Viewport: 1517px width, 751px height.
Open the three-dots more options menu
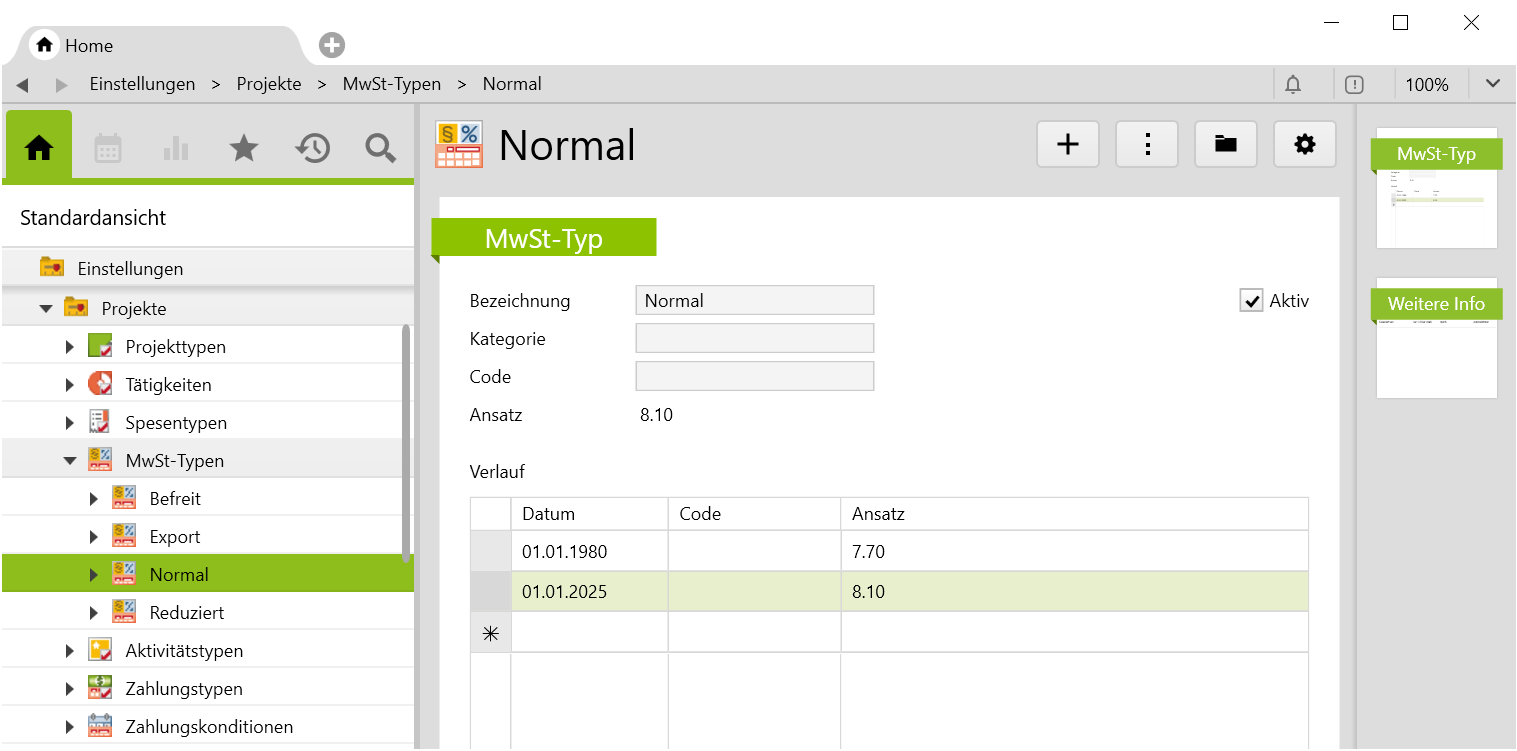pos(1147,145)
